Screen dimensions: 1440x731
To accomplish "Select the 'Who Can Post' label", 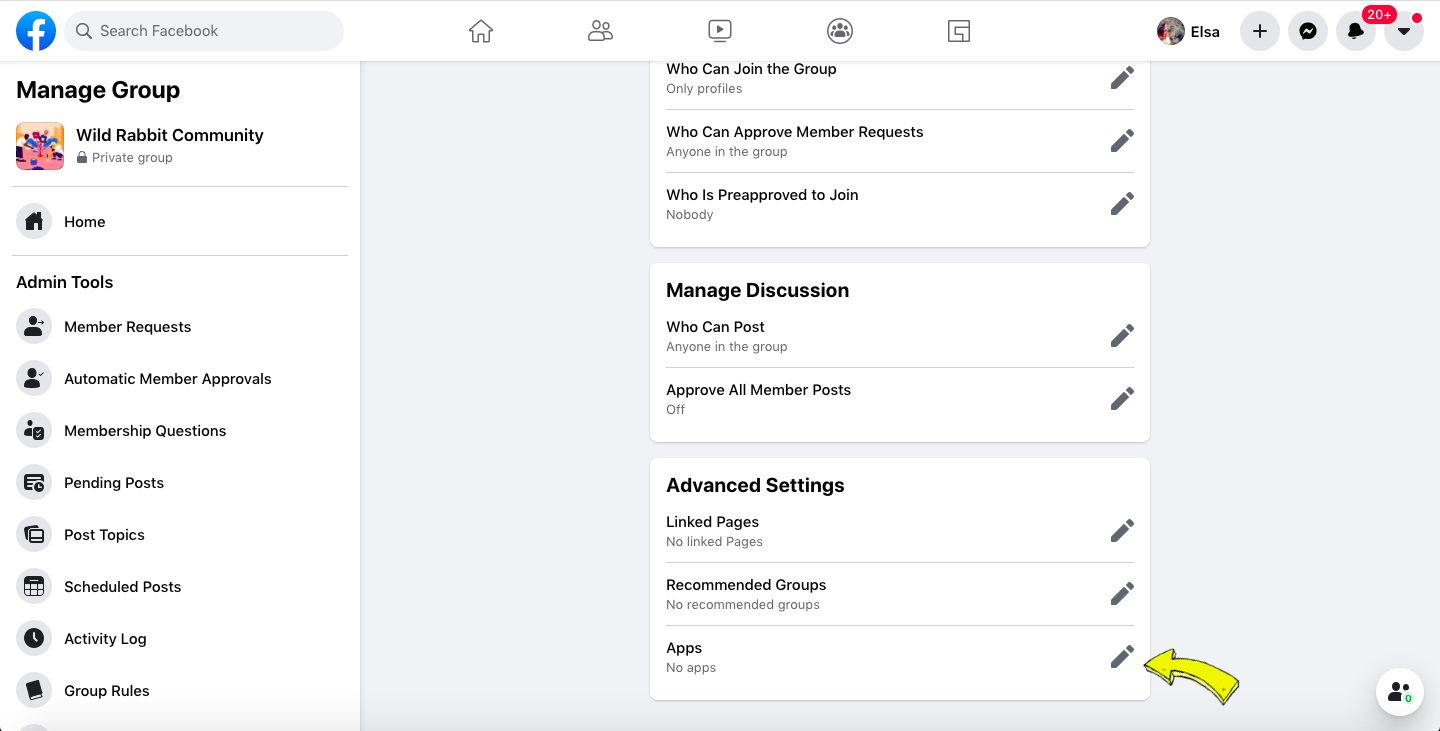I will (x=716, y=327).
